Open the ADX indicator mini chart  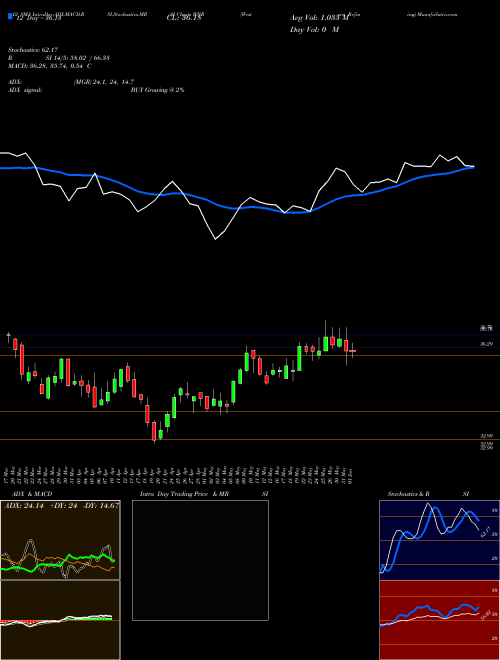(60, 540)
